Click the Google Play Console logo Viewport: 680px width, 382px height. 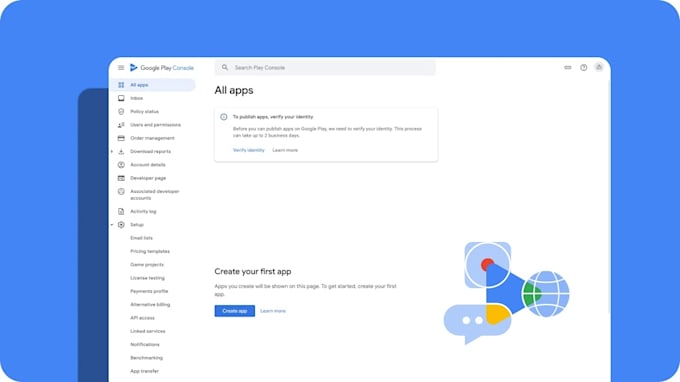(x=162, y=68)
